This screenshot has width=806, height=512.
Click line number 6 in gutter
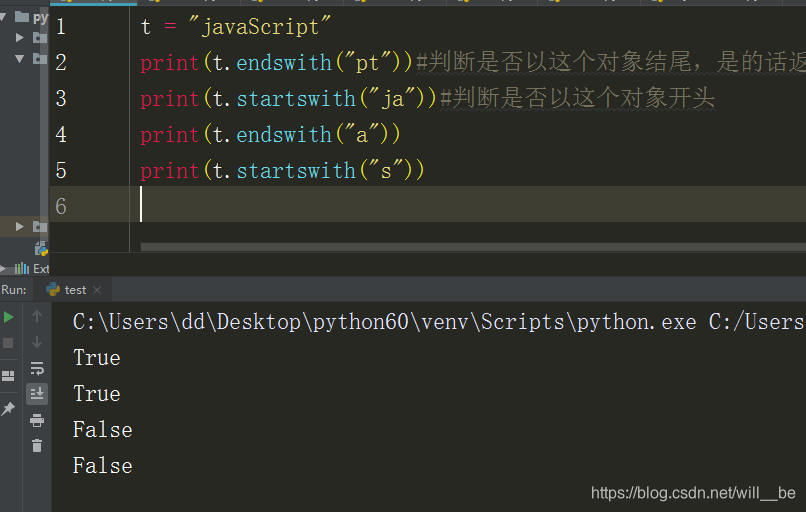(x=61, y=206)
